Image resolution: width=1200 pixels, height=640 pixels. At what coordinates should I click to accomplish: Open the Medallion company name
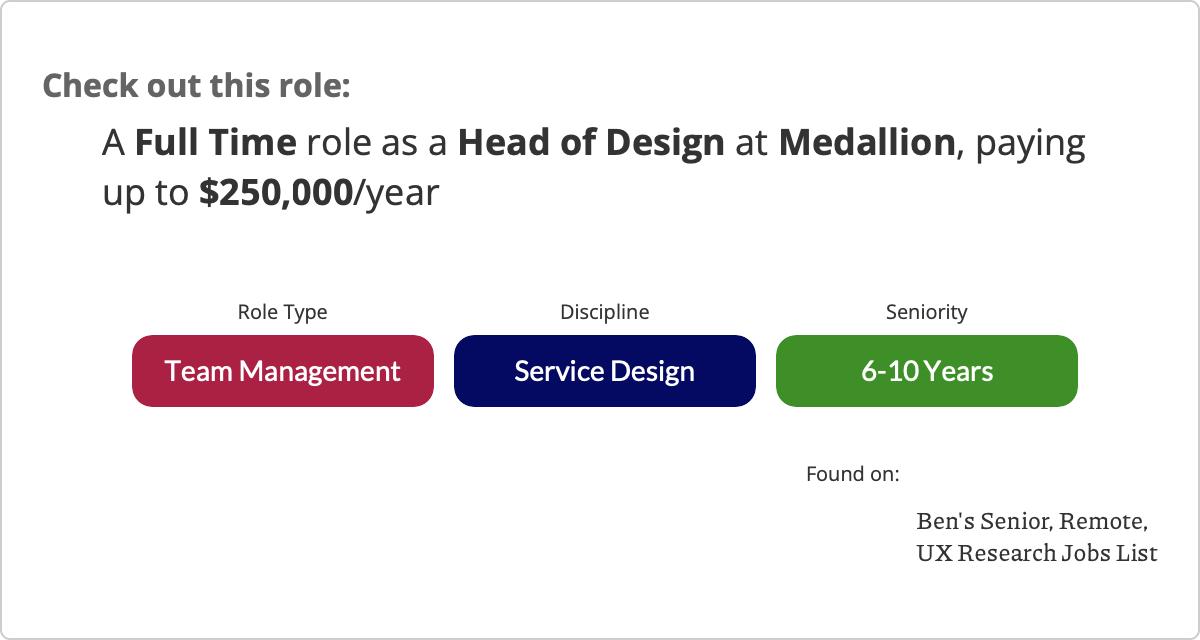[x=867, y=143]
